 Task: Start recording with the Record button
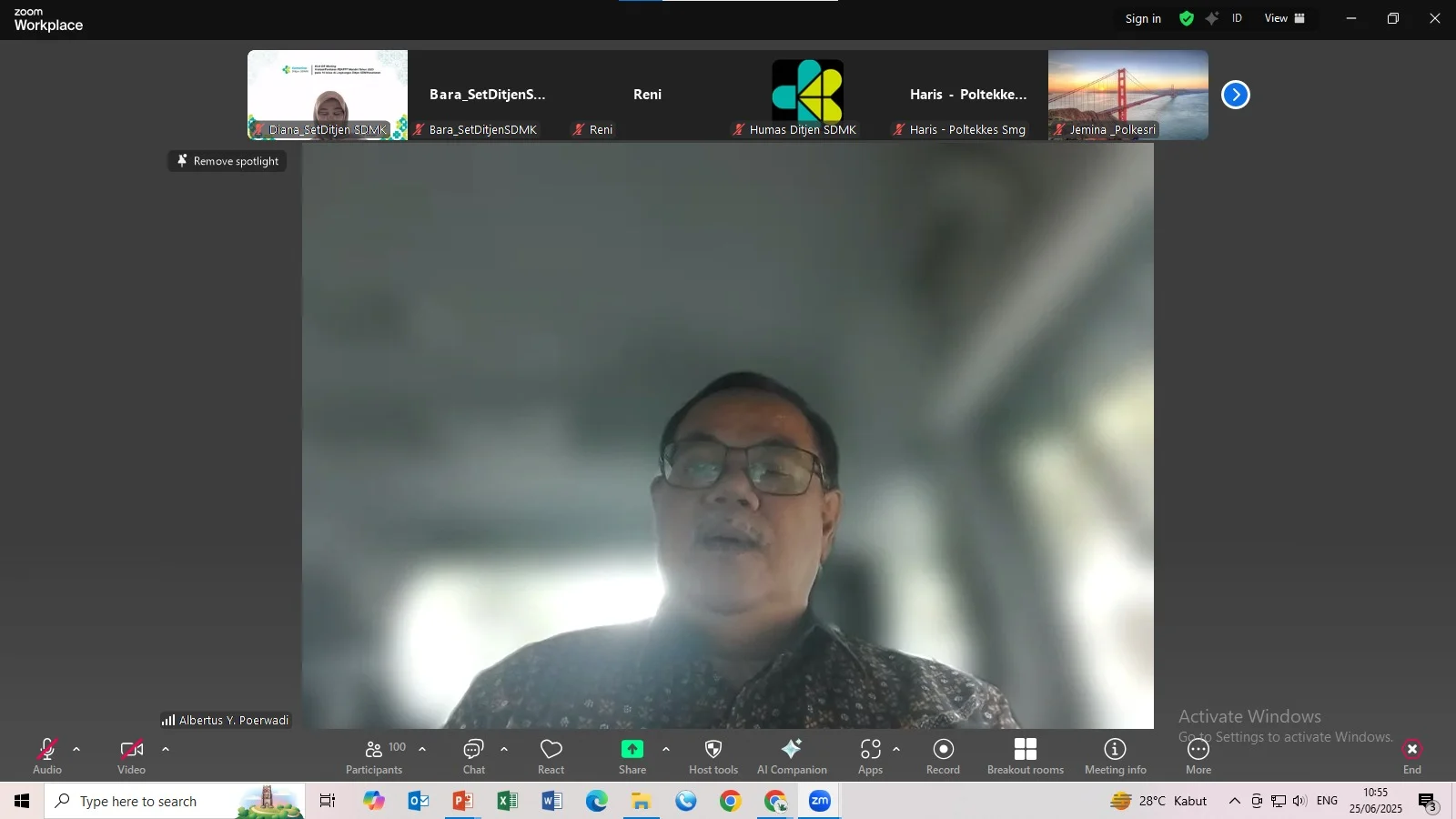(943, 756)
